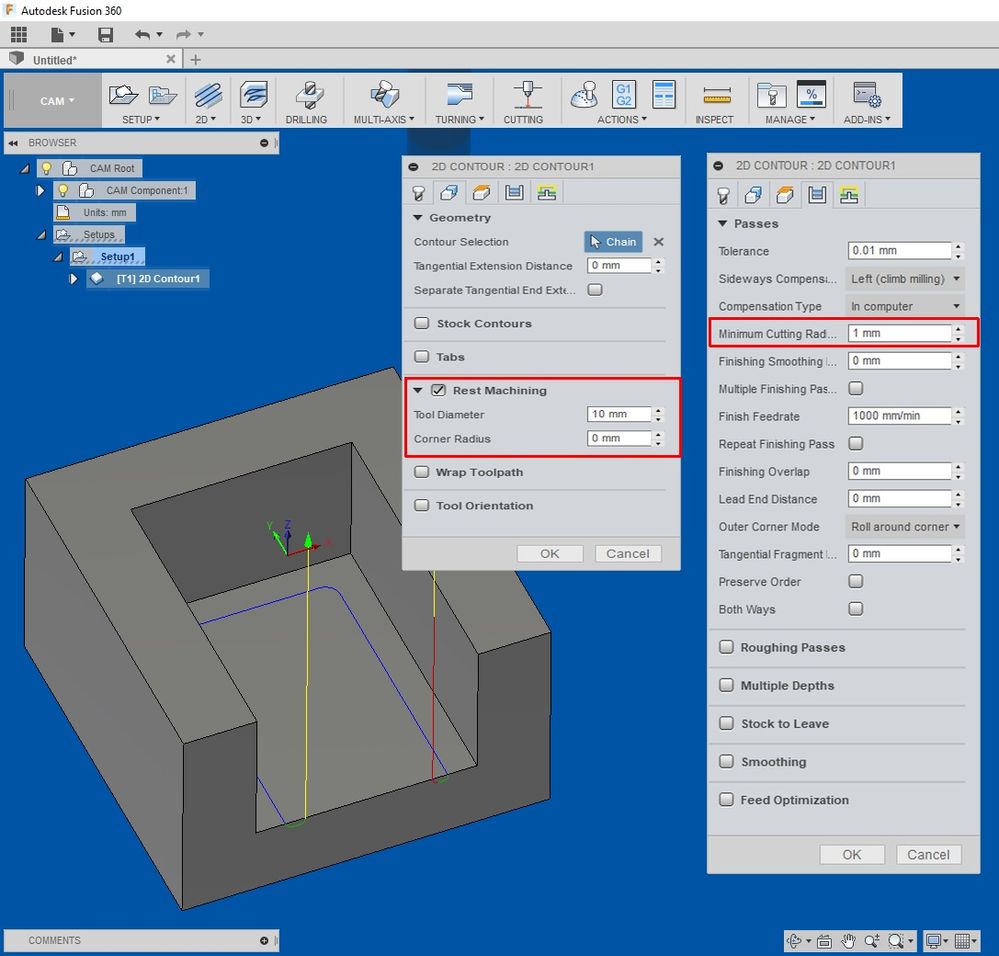Screen dimensions: 999x956
Task: Enable the Tool Orientation checkbox
Action: (x=422, y=505)
